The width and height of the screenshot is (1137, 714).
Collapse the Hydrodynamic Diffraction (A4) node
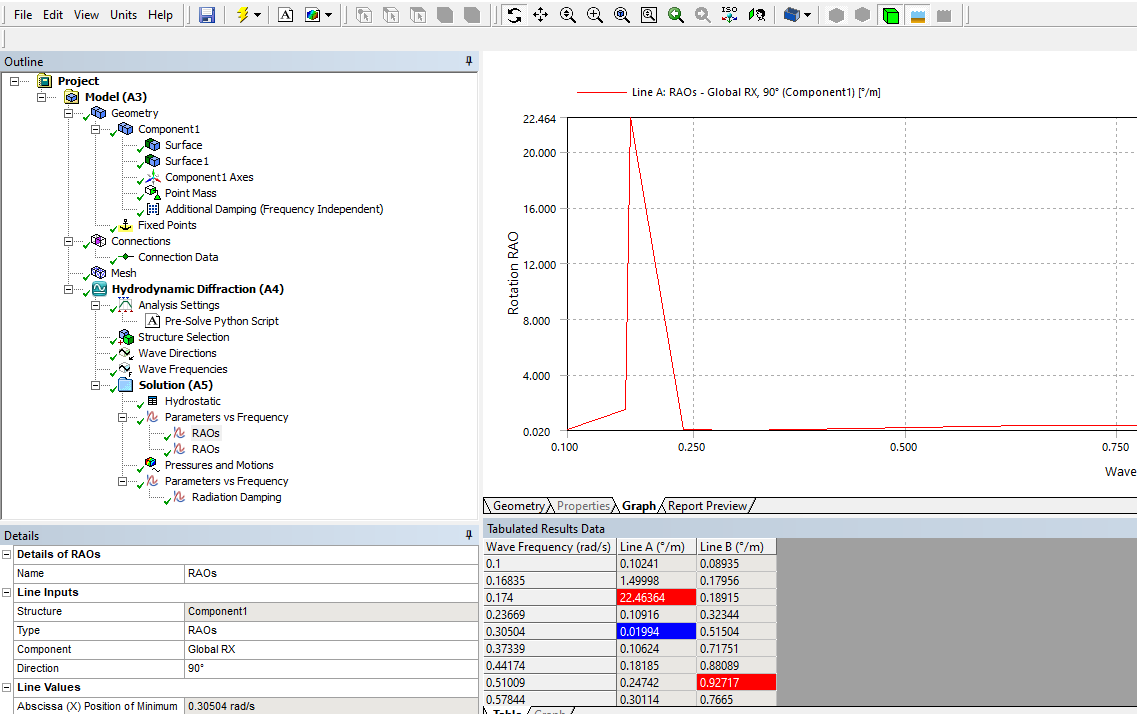coord(69,289)
